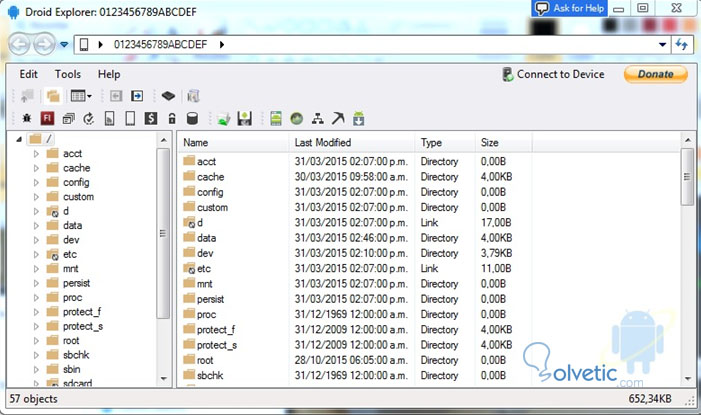The width and height of the screenshot is (701, 415).
Task: Click the padlock icon in toolbar
Action: 172,119
